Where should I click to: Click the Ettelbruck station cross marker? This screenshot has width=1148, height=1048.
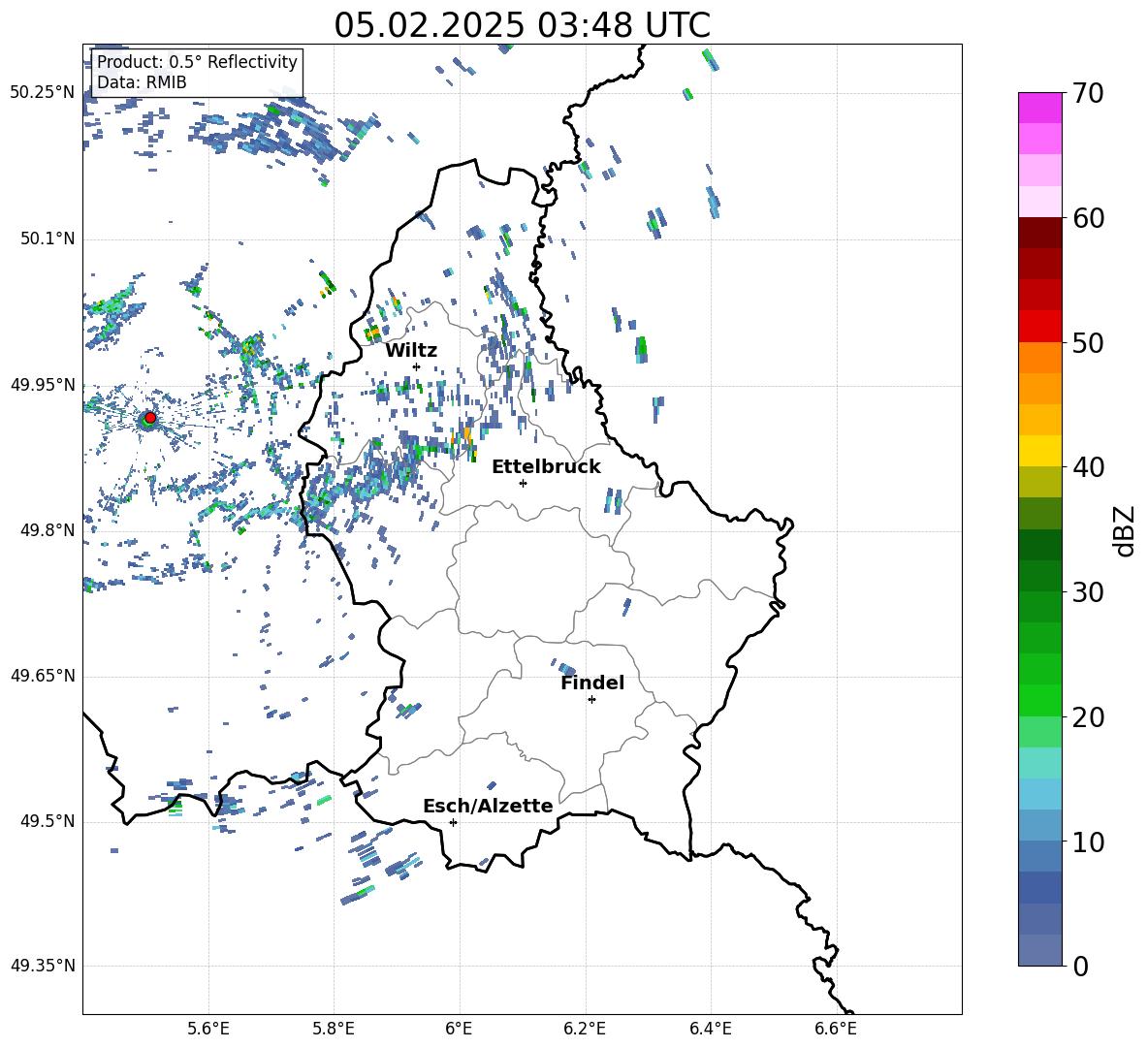click(523, 483)
